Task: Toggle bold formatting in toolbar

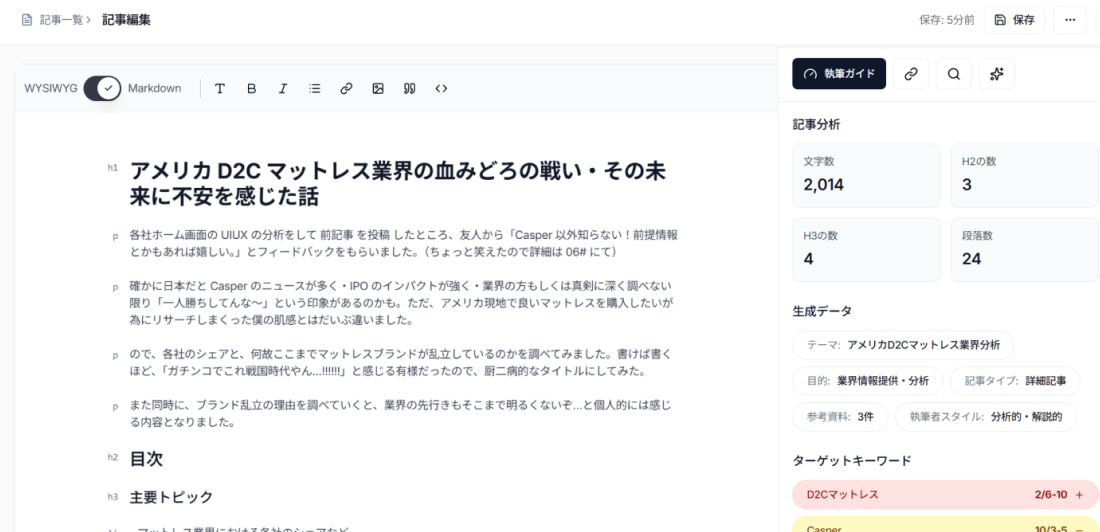Action: point(252,88)
